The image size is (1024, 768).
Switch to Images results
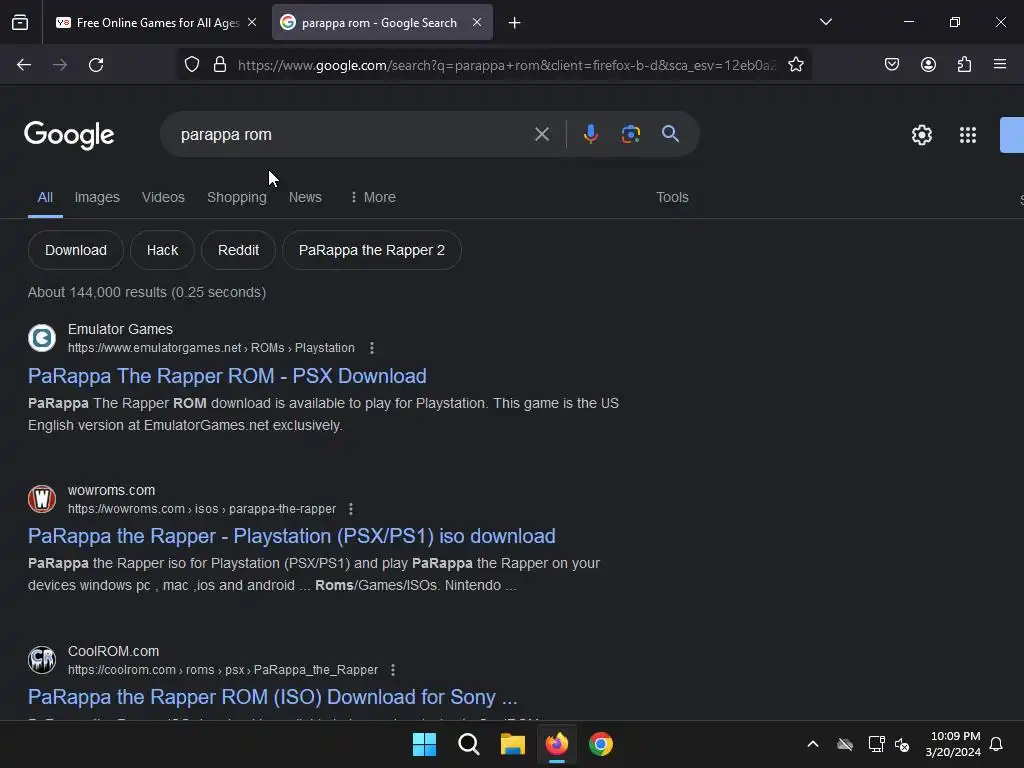(x=97, y=197)
